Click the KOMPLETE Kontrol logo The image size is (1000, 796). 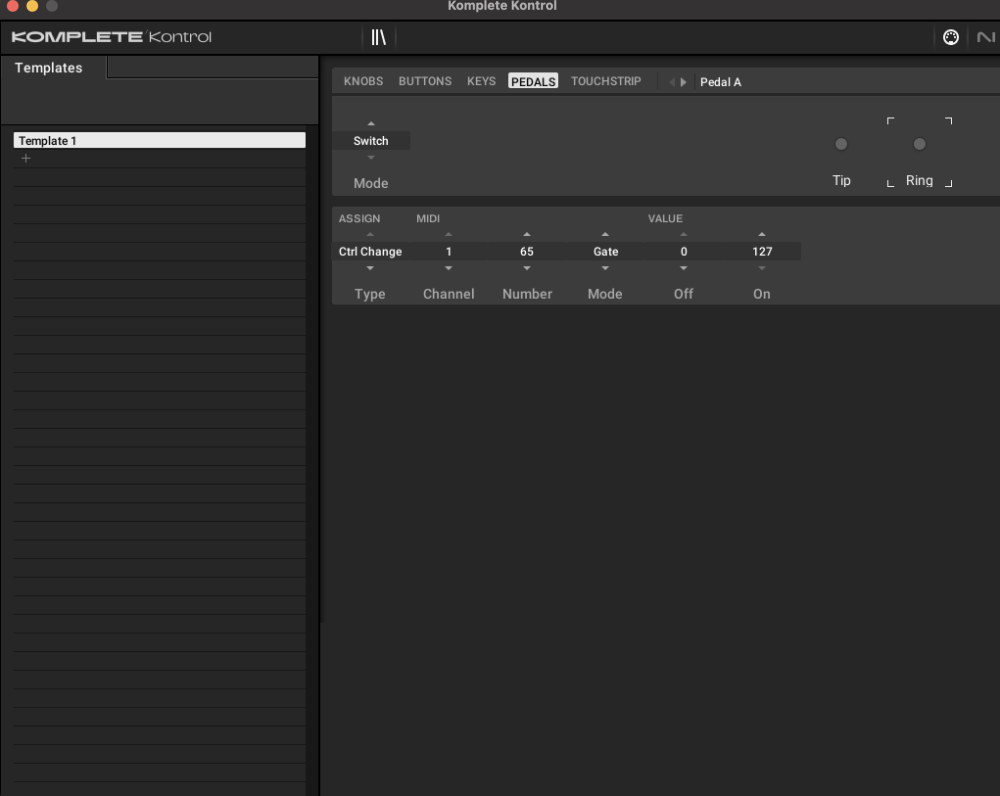tap(112, 37)
